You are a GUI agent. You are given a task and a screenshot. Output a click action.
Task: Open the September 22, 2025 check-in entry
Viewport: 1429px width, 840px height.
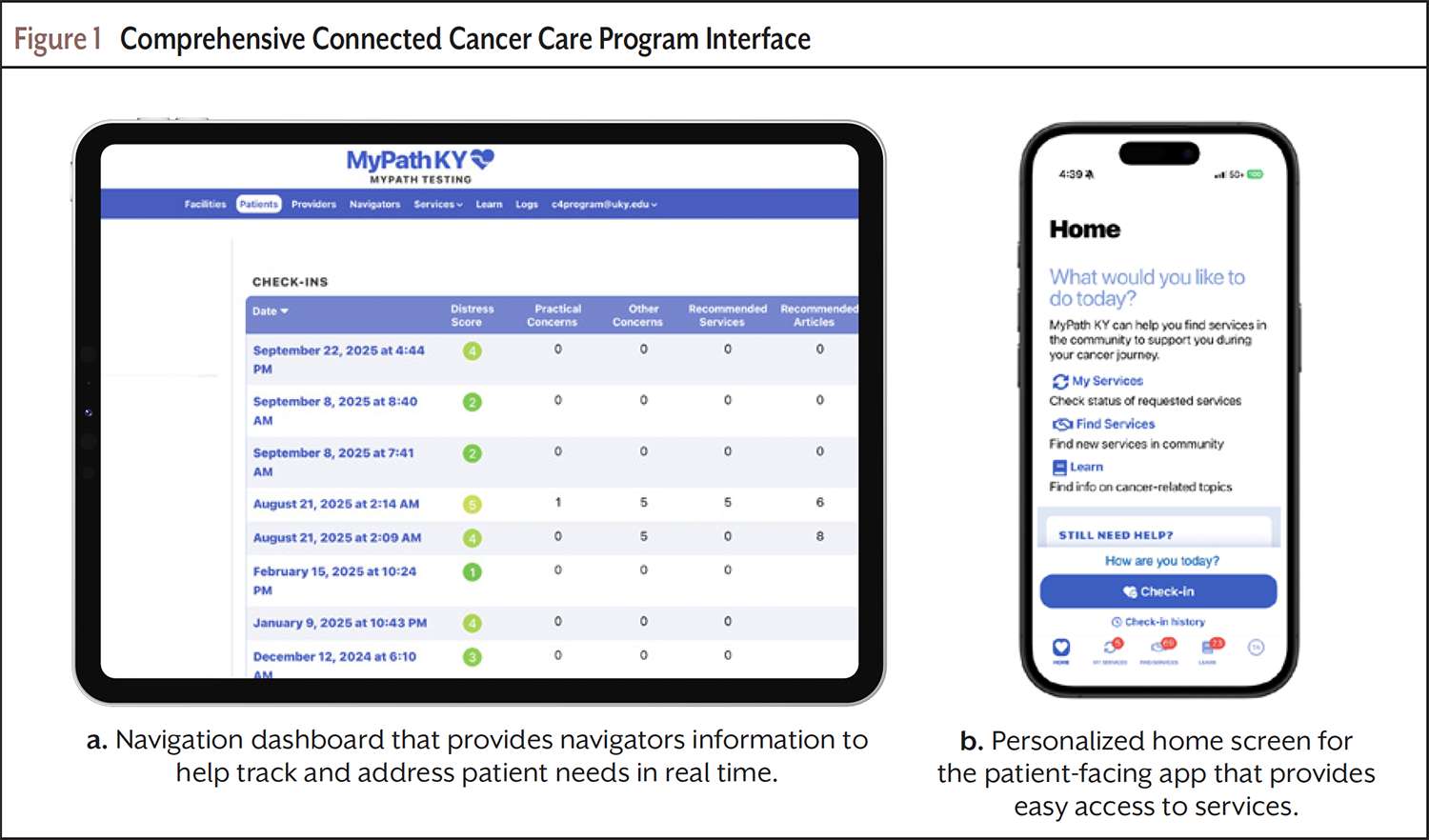pos(338,350)
